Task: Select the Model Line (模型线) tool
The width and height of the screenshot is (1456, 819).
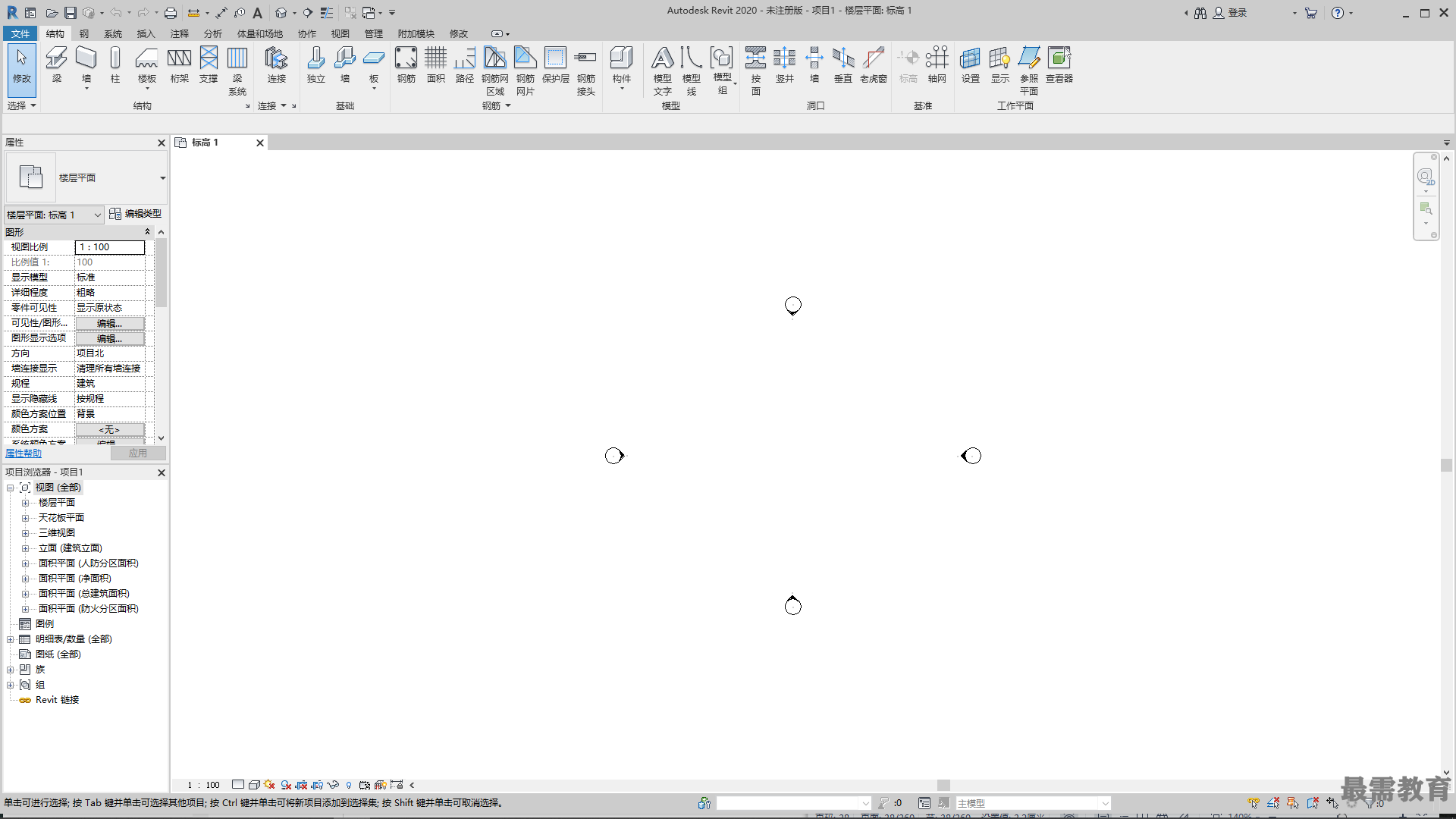Action: 692,70
